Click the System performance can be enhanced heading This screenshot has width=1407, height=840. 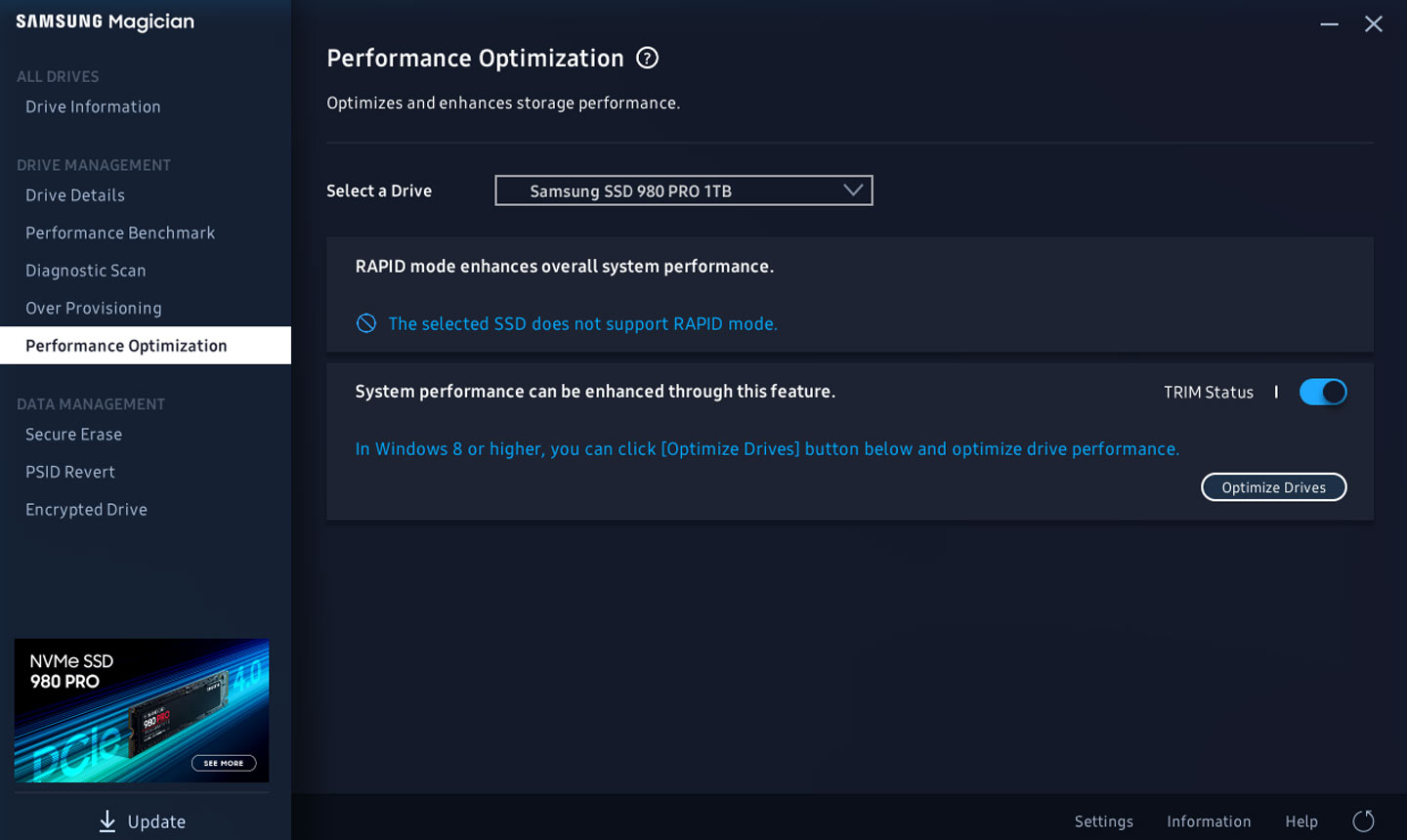click(595, 391)
